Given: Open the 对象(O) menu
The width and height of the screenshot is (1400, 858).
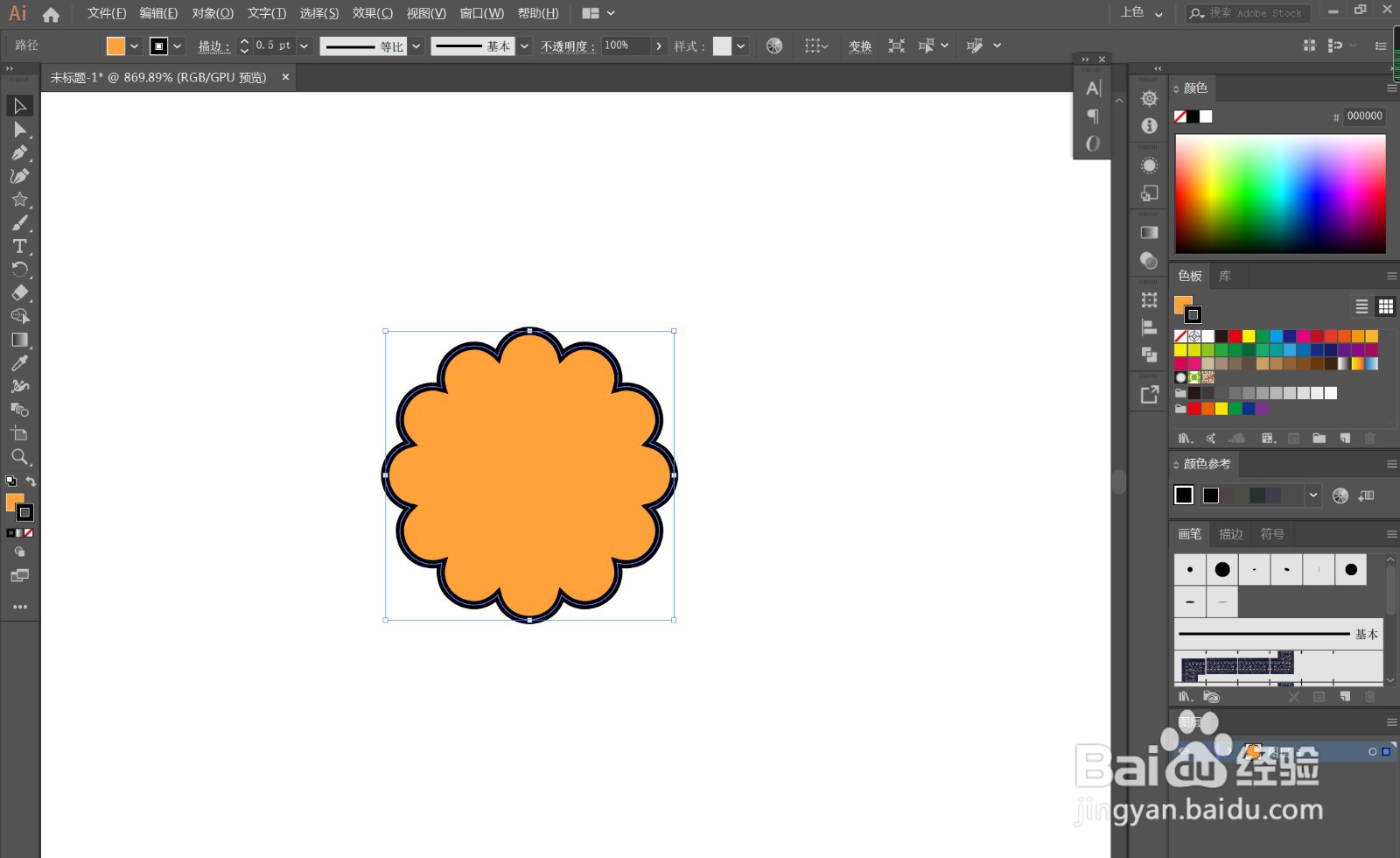Looking at the screenshot, I should [x=213, y=14].
